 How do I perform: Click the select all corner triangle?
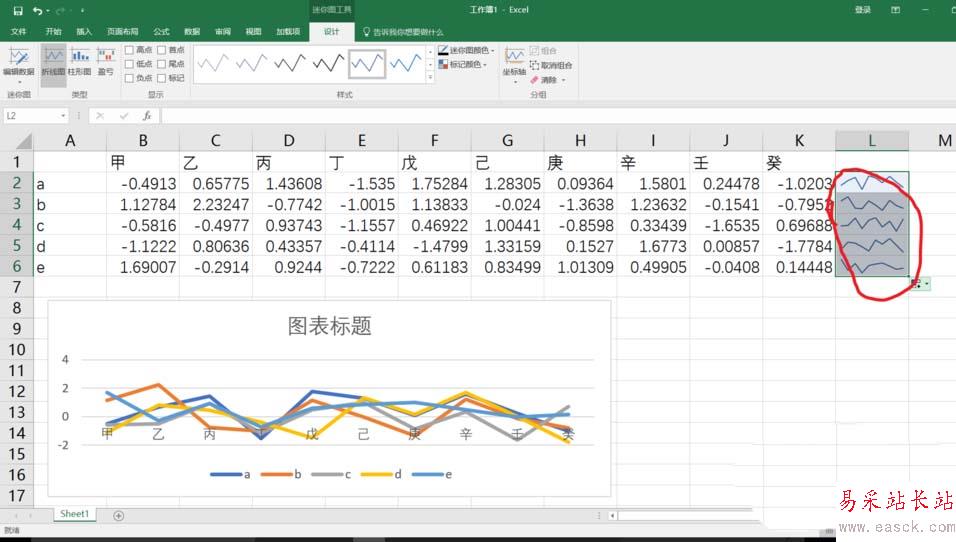click(23, 141)
